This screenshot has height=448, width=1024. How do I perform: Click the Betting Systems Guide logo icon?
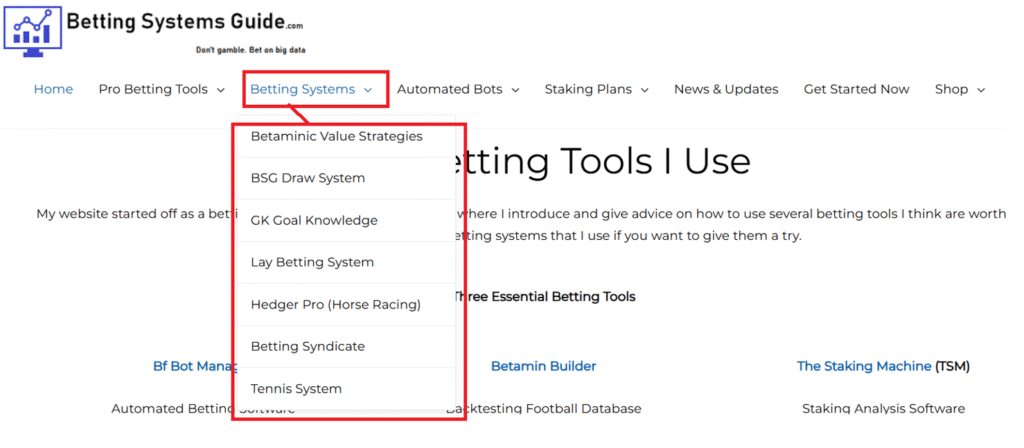[32, 28]
